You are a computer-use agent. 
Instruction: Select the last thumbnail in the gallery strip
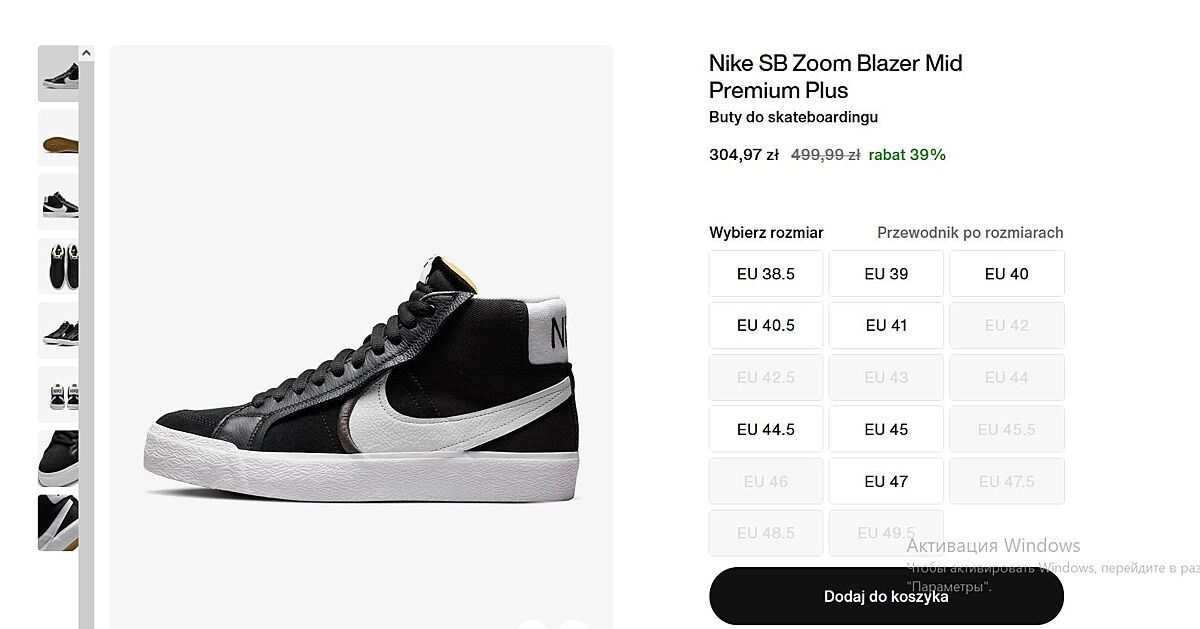pos(58,522)
